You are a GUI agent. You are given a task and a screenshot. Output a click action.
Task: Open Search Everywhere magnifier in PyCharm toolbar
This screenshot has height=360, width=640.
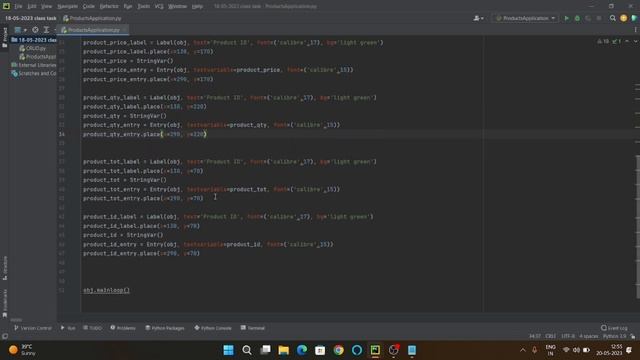613,18
